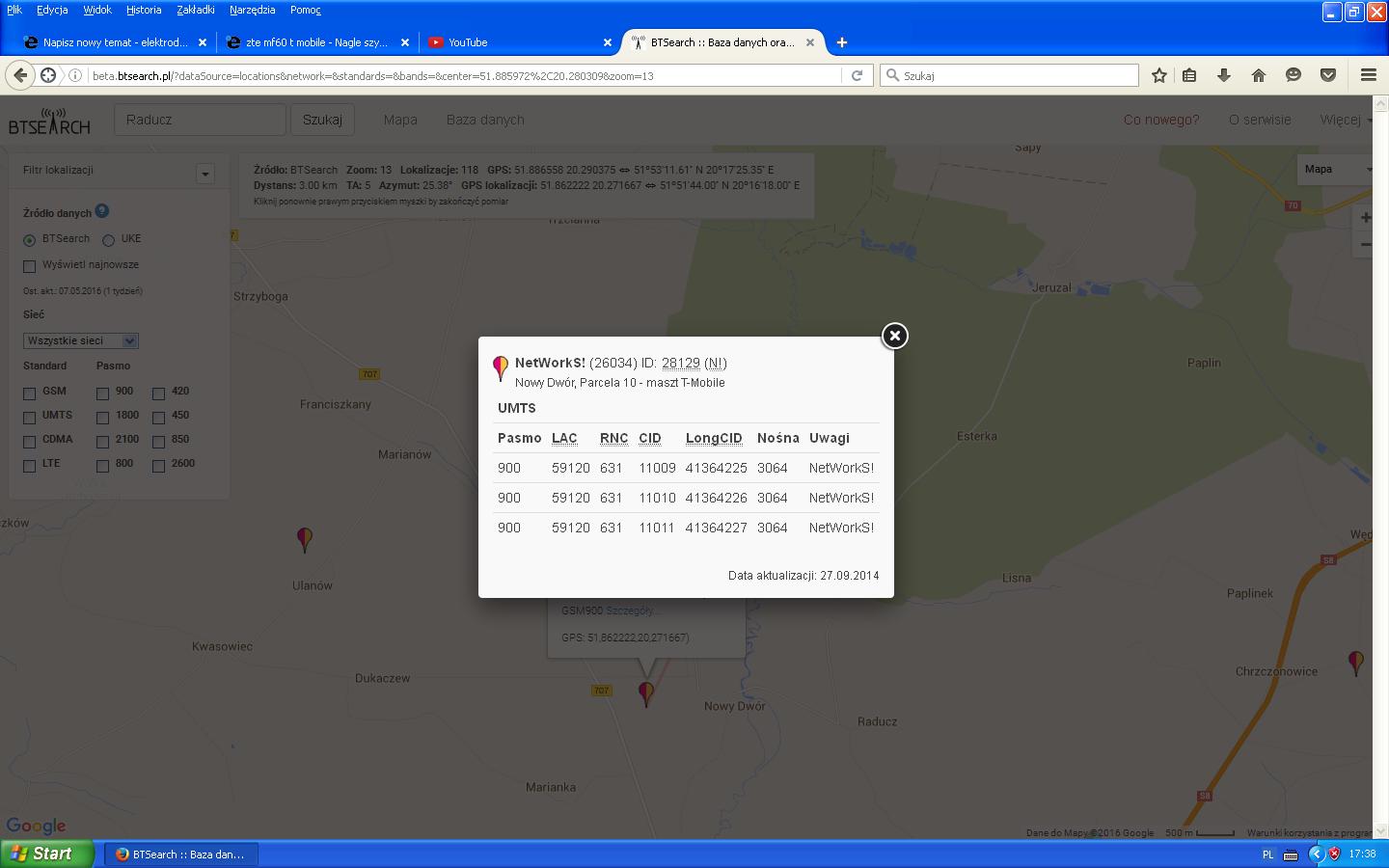Viewport: 1389px width, 868px height.
Task: Enable the UMTS standard checkbox
Action: pos(29,417)
